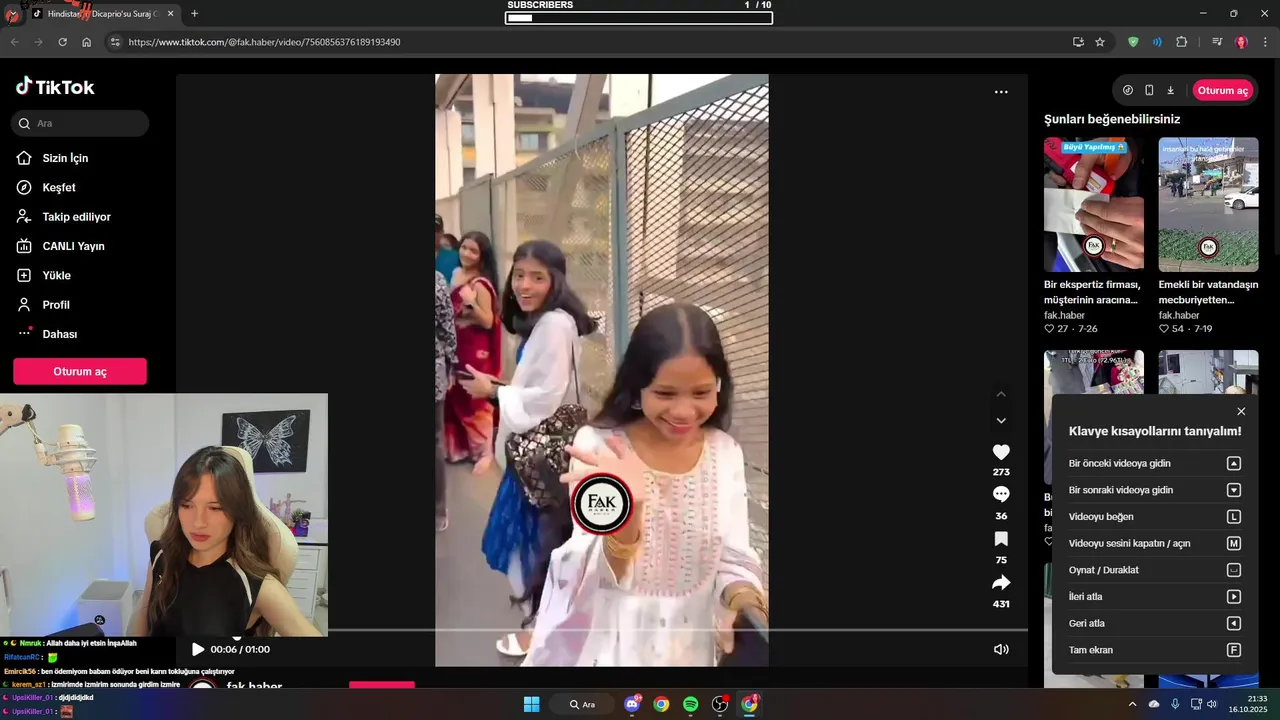1280x720 pixels.
Task: Click the taskbar Ara search box
Action: click(582, 704)
